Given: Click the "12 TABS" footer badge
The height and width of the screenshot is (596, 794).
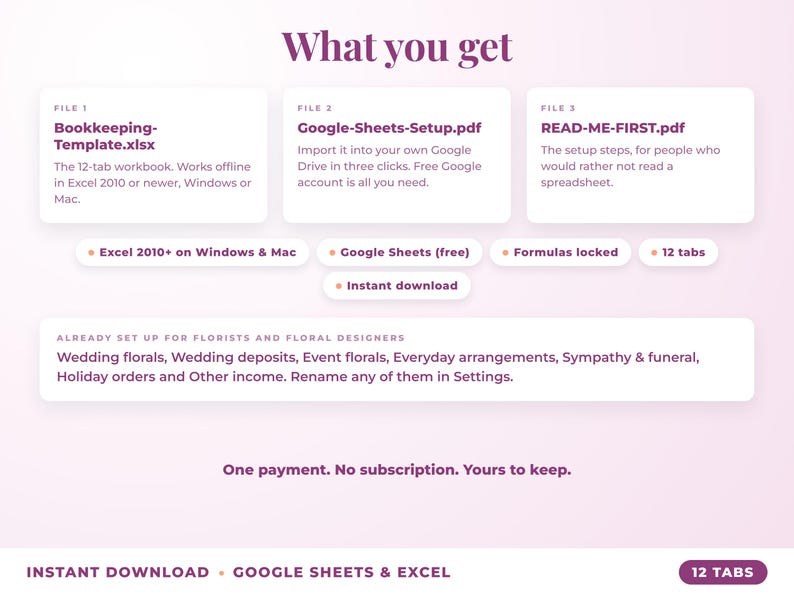Looking at the screenshot, I should coord(723,572).
